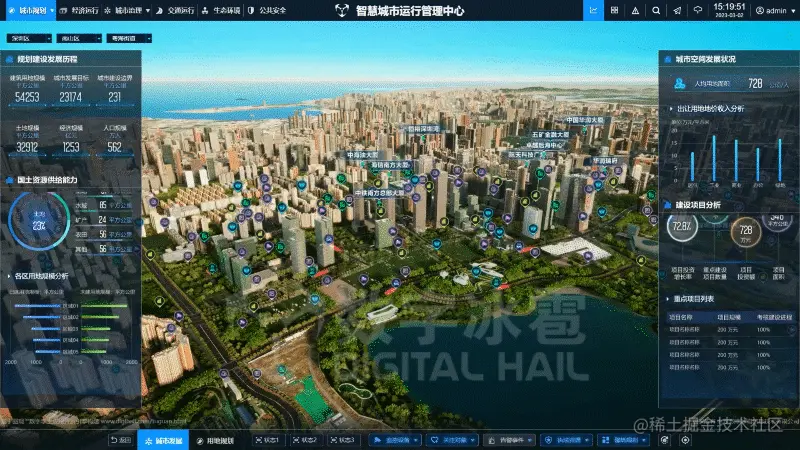Expand the 各区用地规模分析 section arrow
The height and width of the screenshot is (450, 800).
pyautogui.click(x=9, y=276)
